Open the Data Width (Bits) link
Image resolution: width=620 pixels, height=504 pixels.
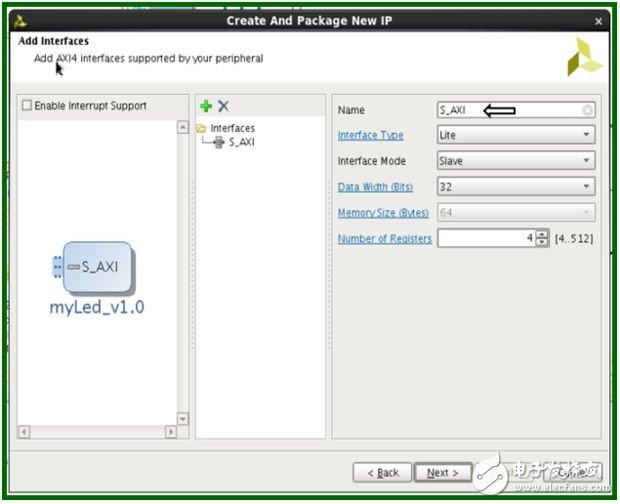tap(375, 187)
